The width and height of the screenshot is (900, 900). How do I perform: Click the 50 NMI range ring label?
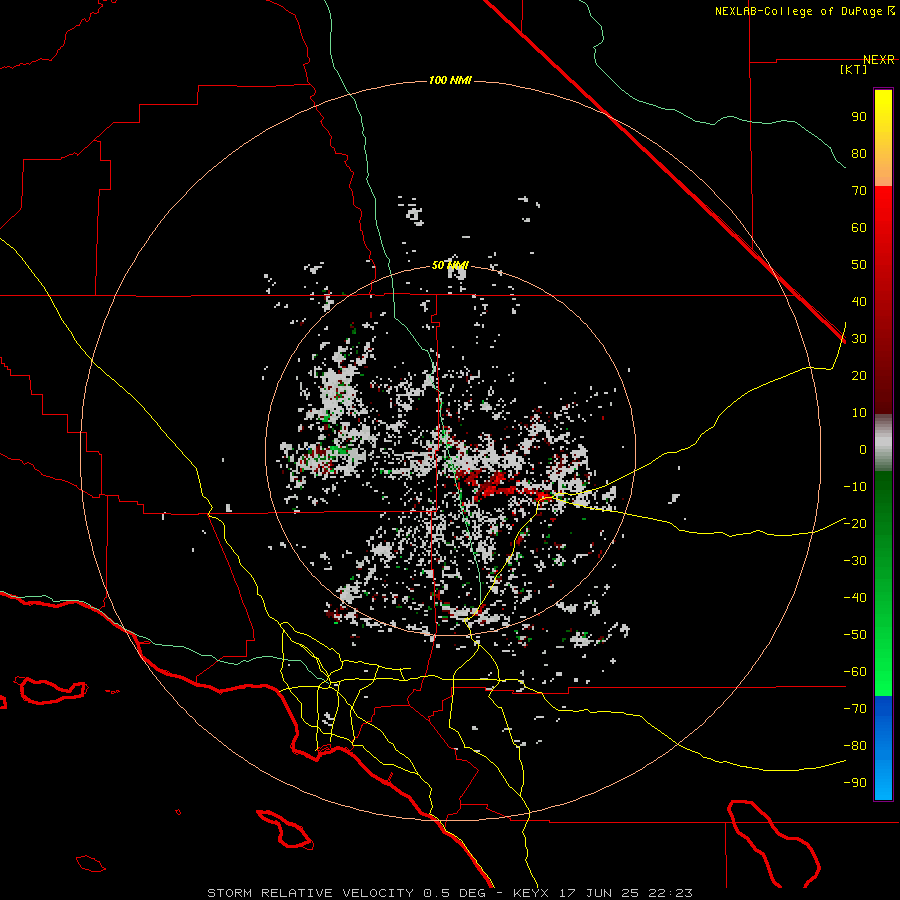pyautogui.click(x=450, y=265)
